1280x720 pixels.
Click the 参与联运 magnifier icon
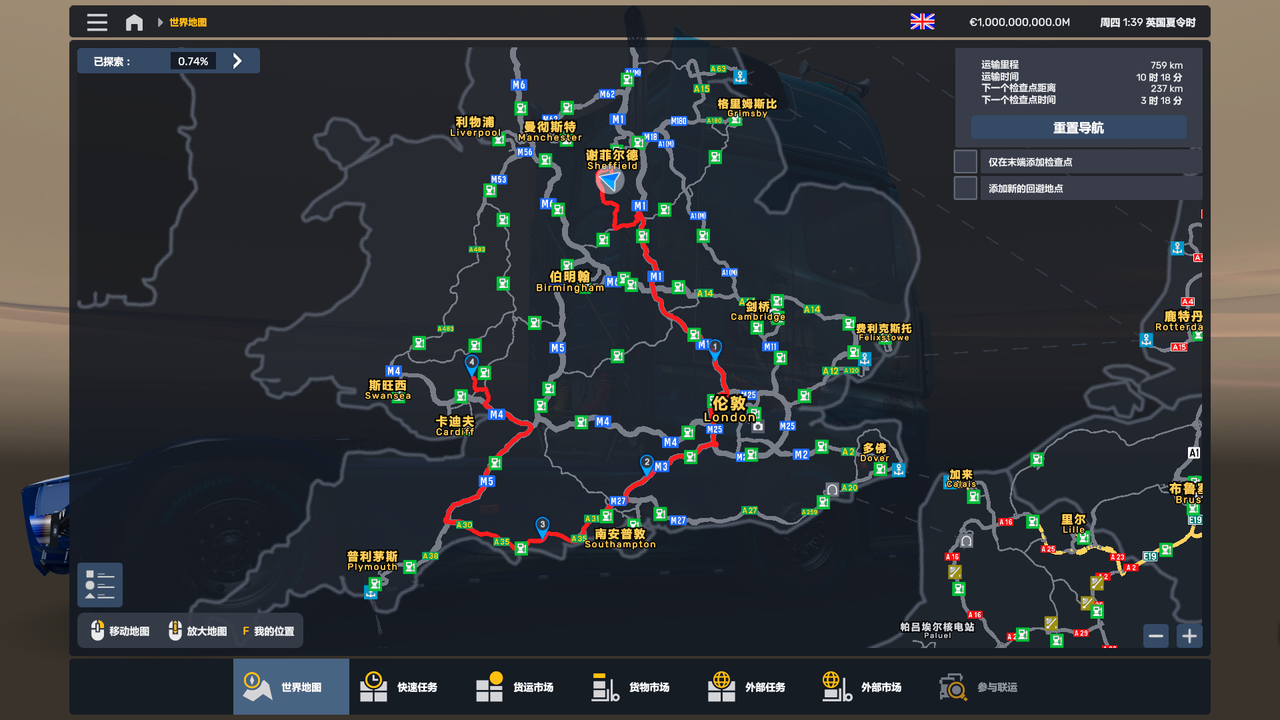pyautogui.click(x=953, y=687)
